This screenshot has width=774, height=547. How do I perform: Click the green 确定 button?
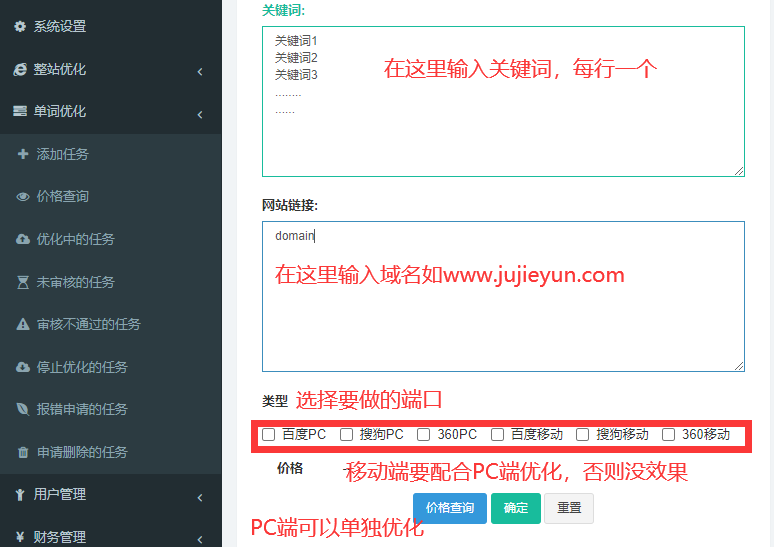tap(516, 508)
